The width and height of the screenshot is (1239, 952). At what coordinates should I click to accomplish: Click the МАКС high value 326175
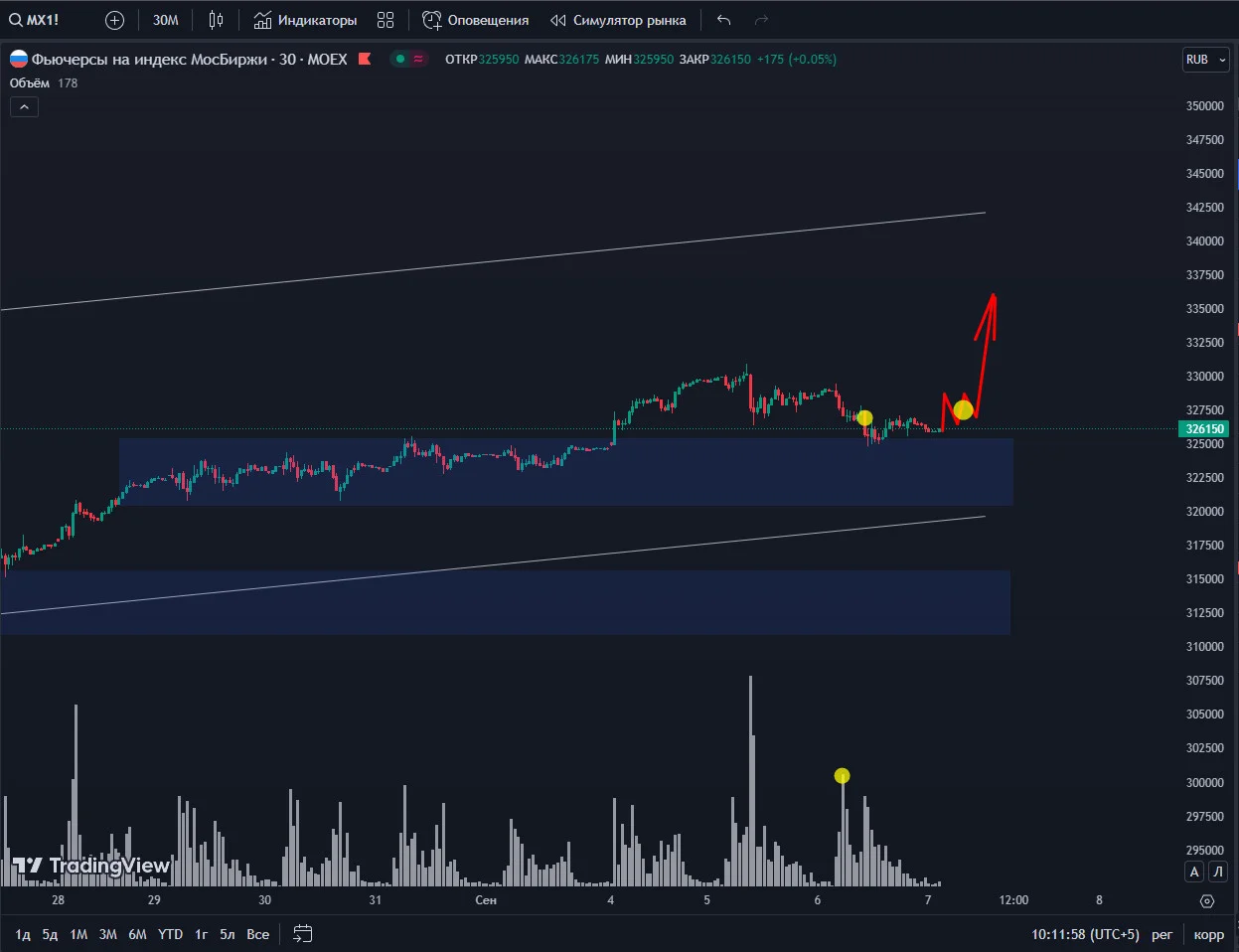coord(579,60)
